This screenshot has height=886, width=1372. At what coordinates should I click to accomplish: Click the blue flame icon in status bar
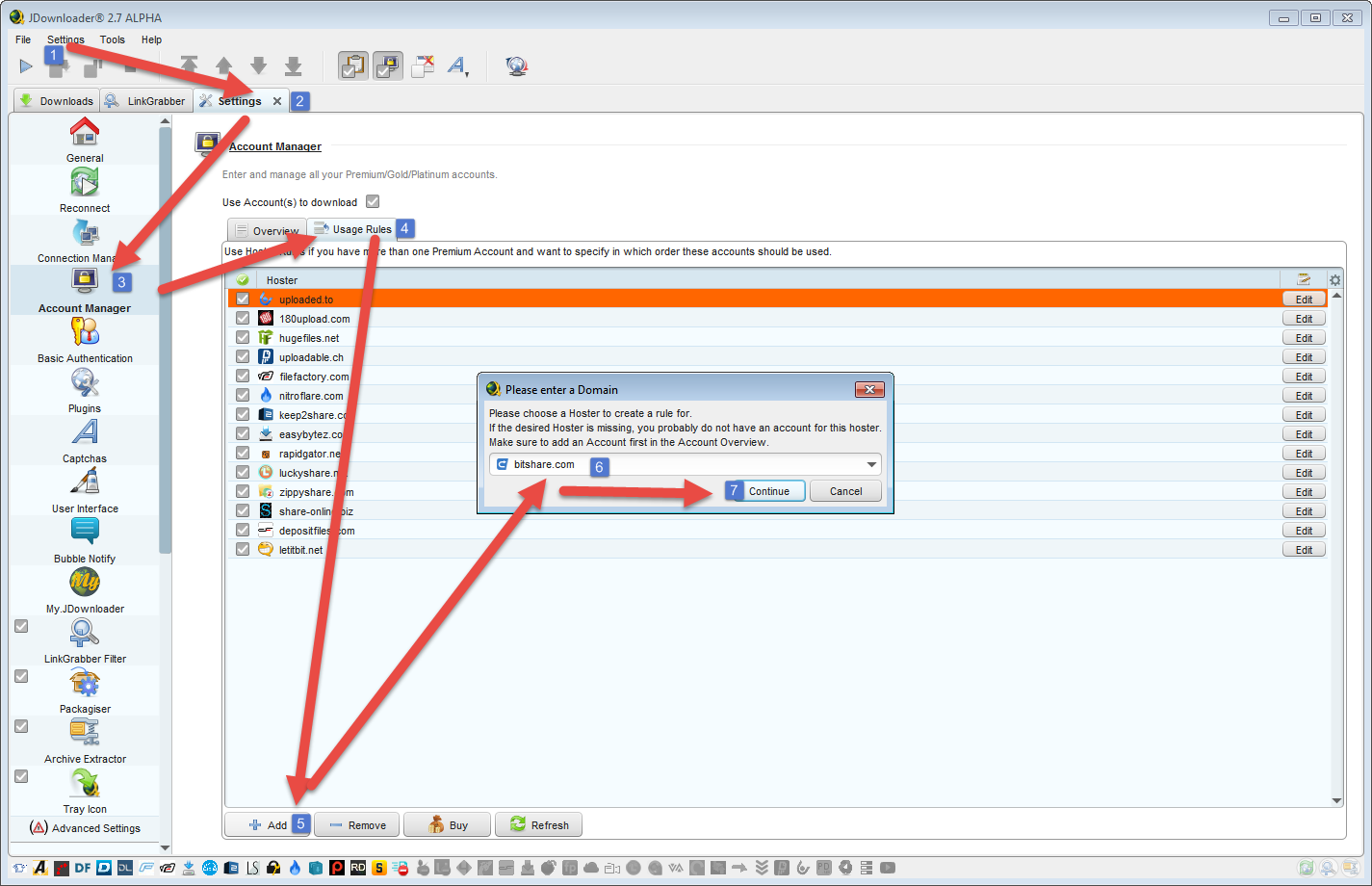pos(295,868)
